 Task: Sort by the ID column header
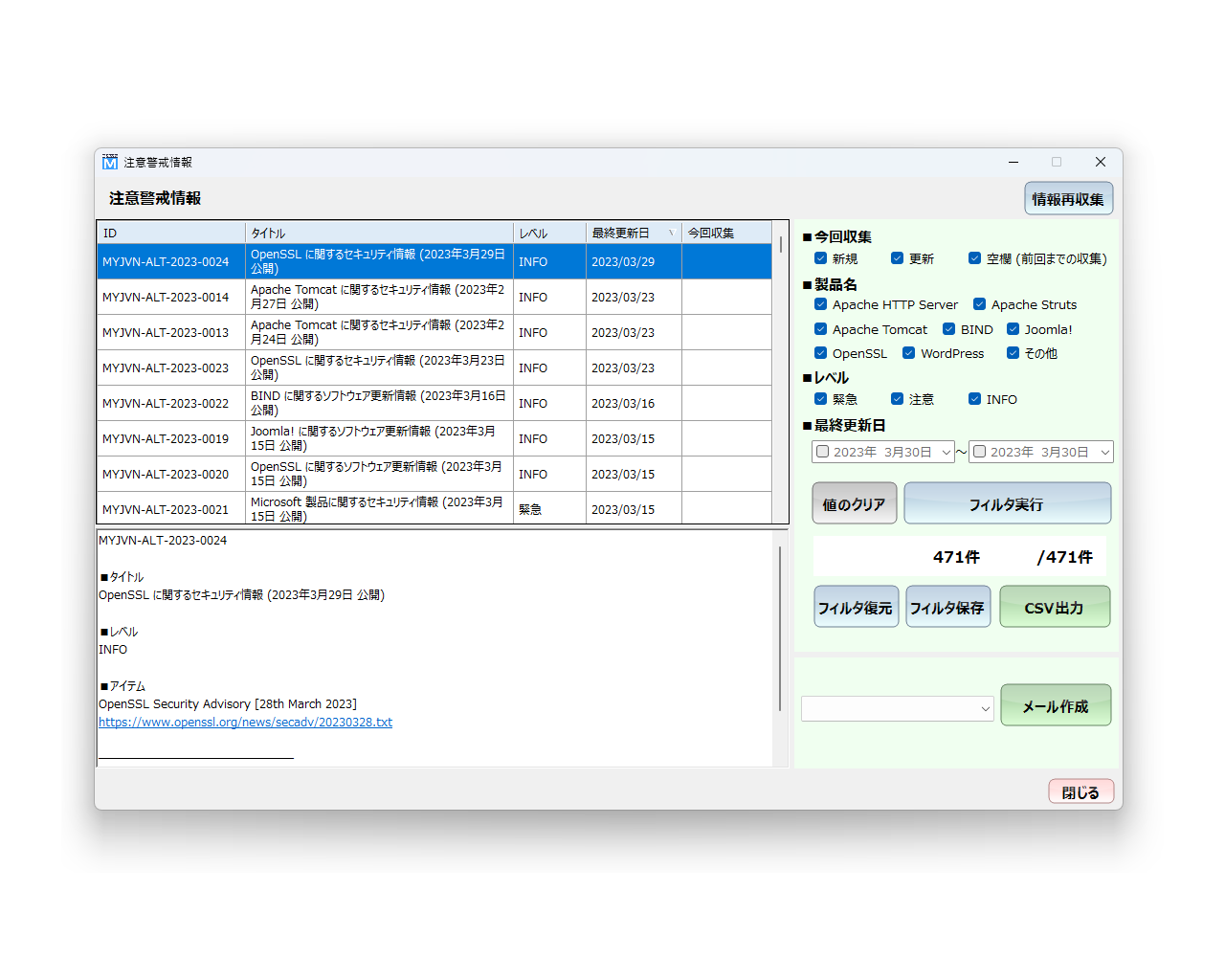point(171,233)
